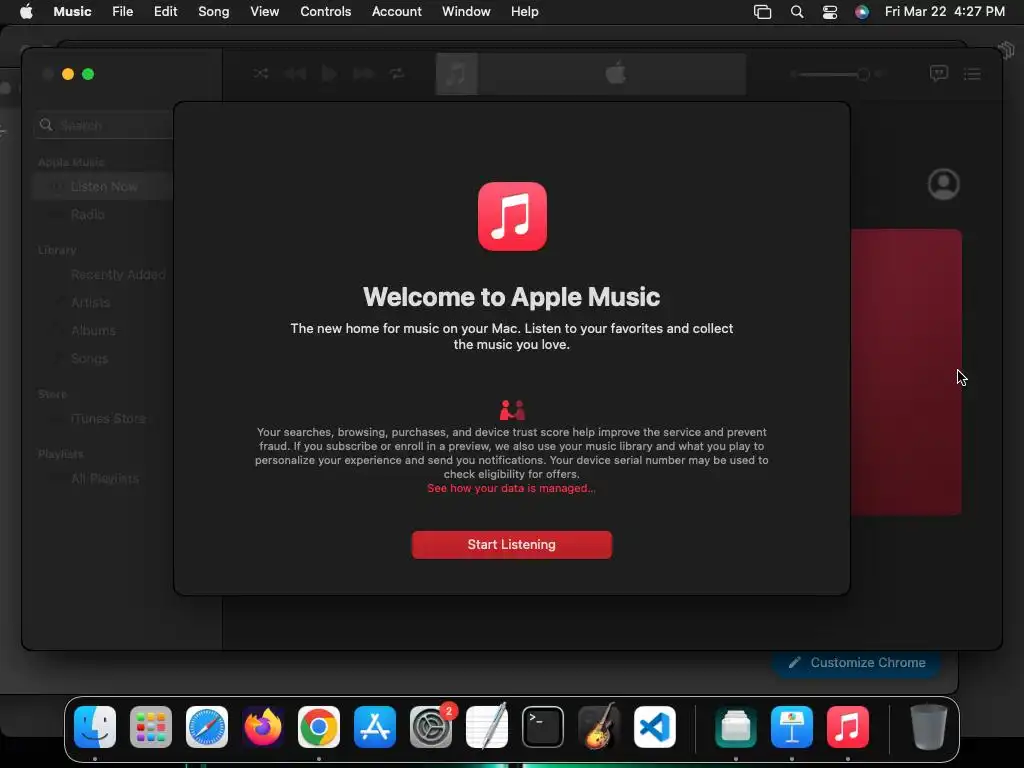Click the privacy handshake icon in the dialog
The image size is (1024, 768).
pos(512,410)
